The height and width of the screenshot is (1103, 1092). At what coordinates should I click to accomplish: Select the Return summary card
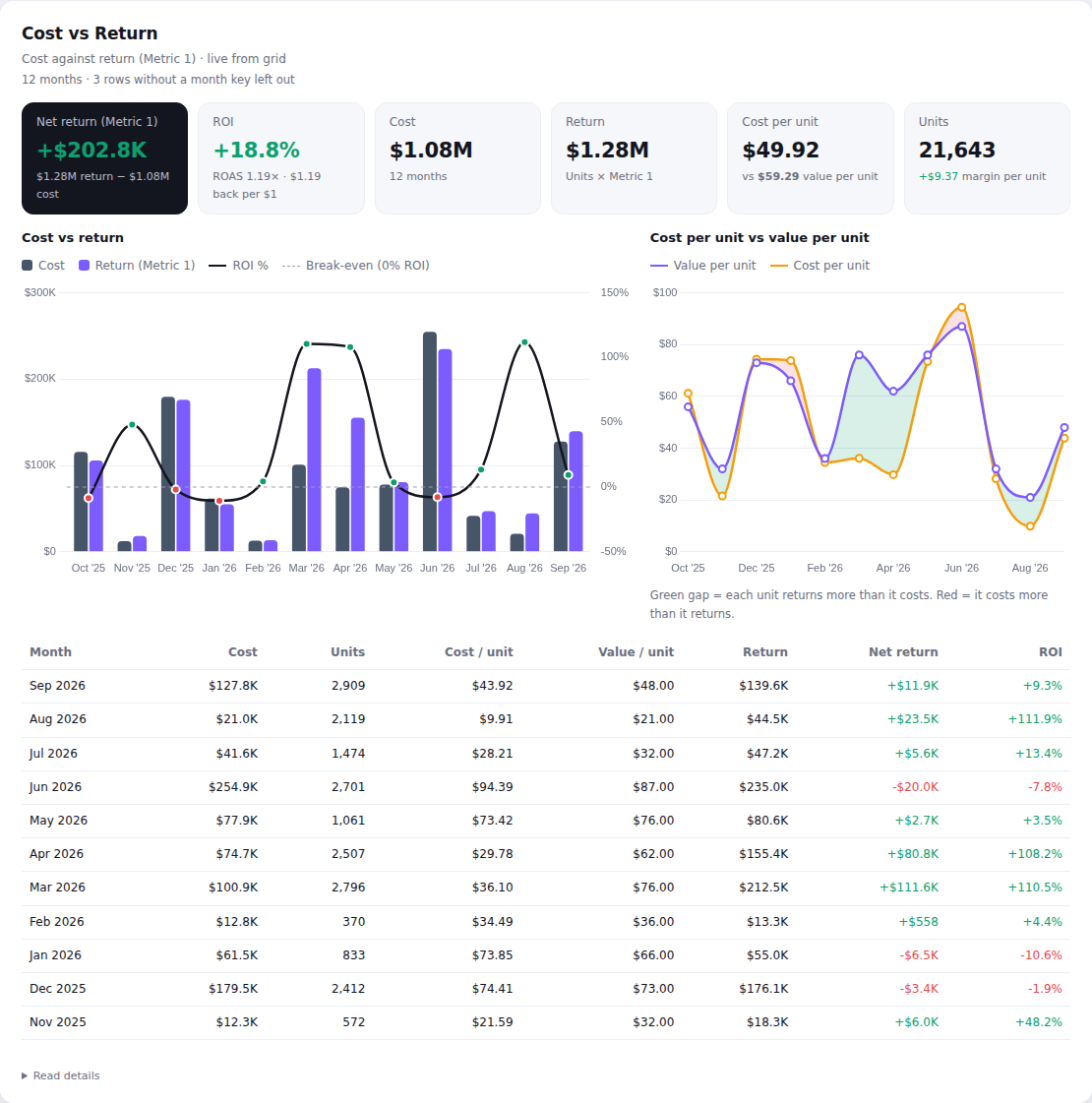tap(634, 158)
